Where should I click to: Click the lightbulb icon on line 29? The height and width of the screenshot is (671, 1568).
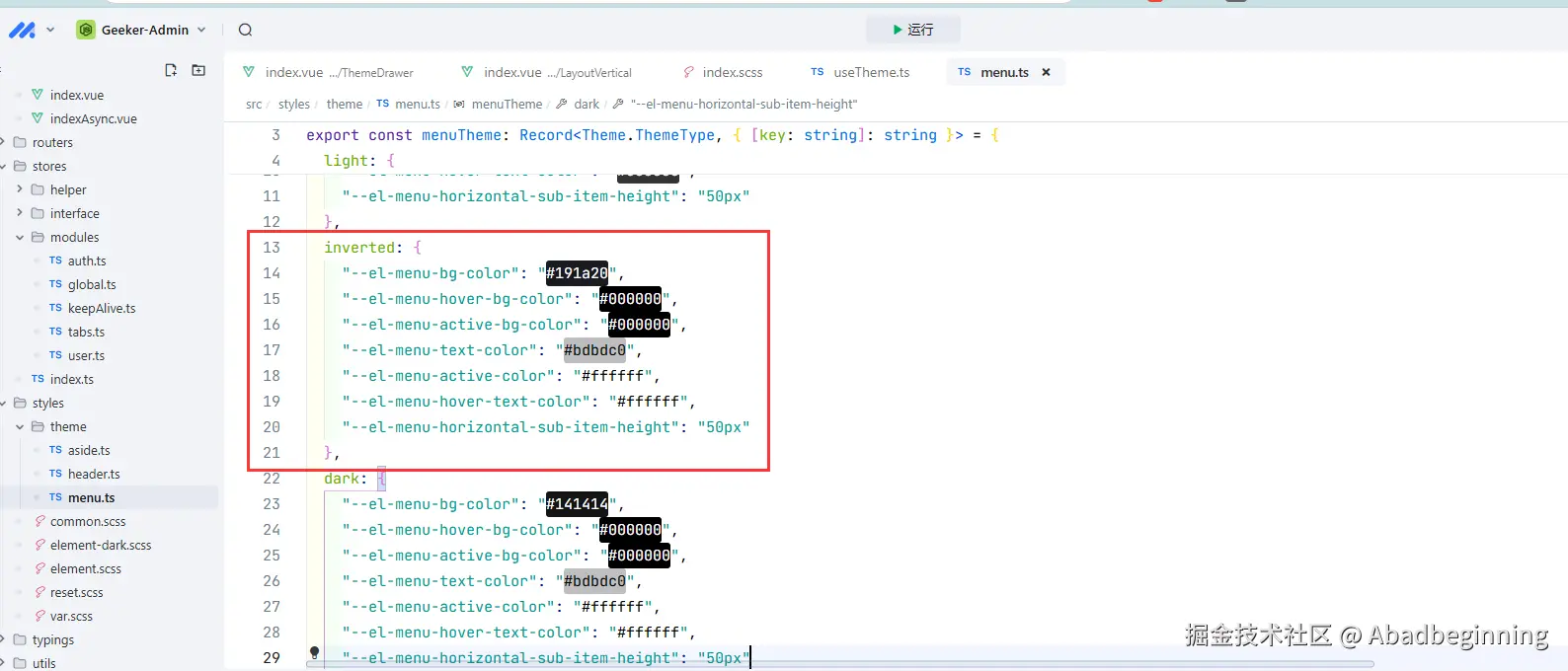click(314, 652)
